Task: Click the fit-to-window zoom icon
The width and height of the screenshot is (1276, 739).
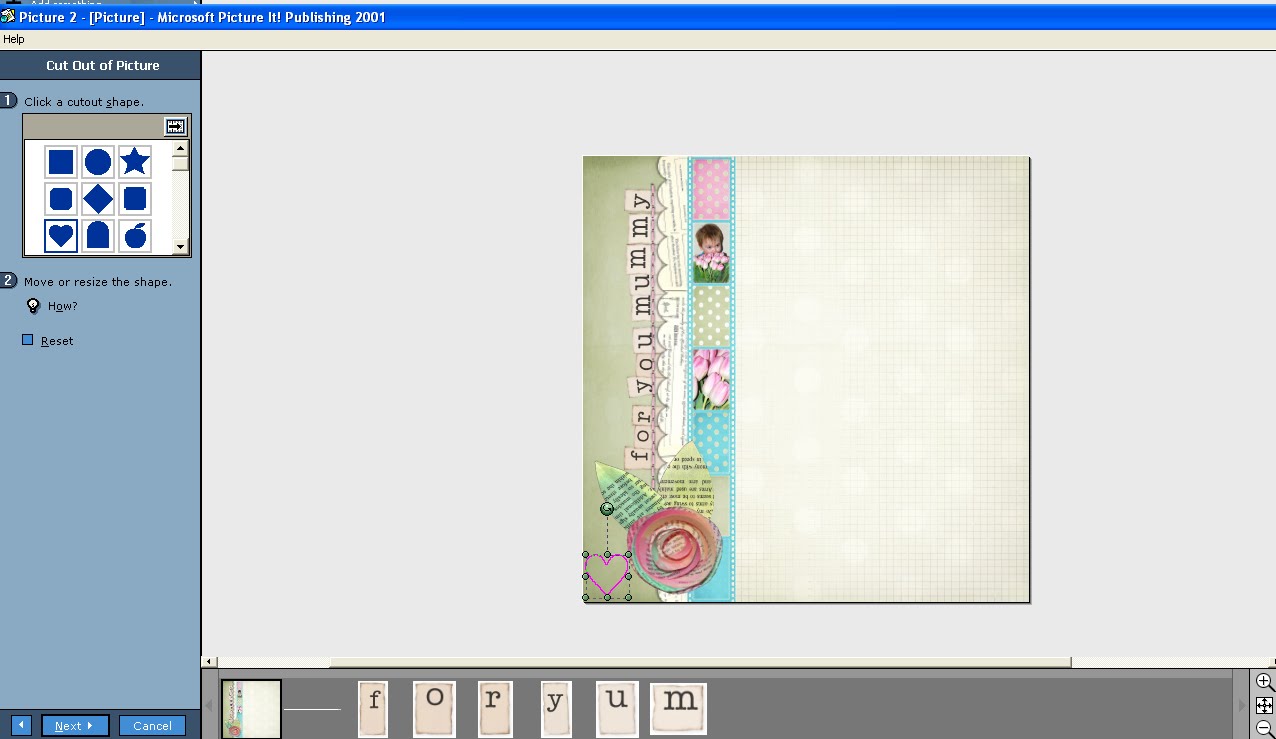Action: coord(1265,705)
